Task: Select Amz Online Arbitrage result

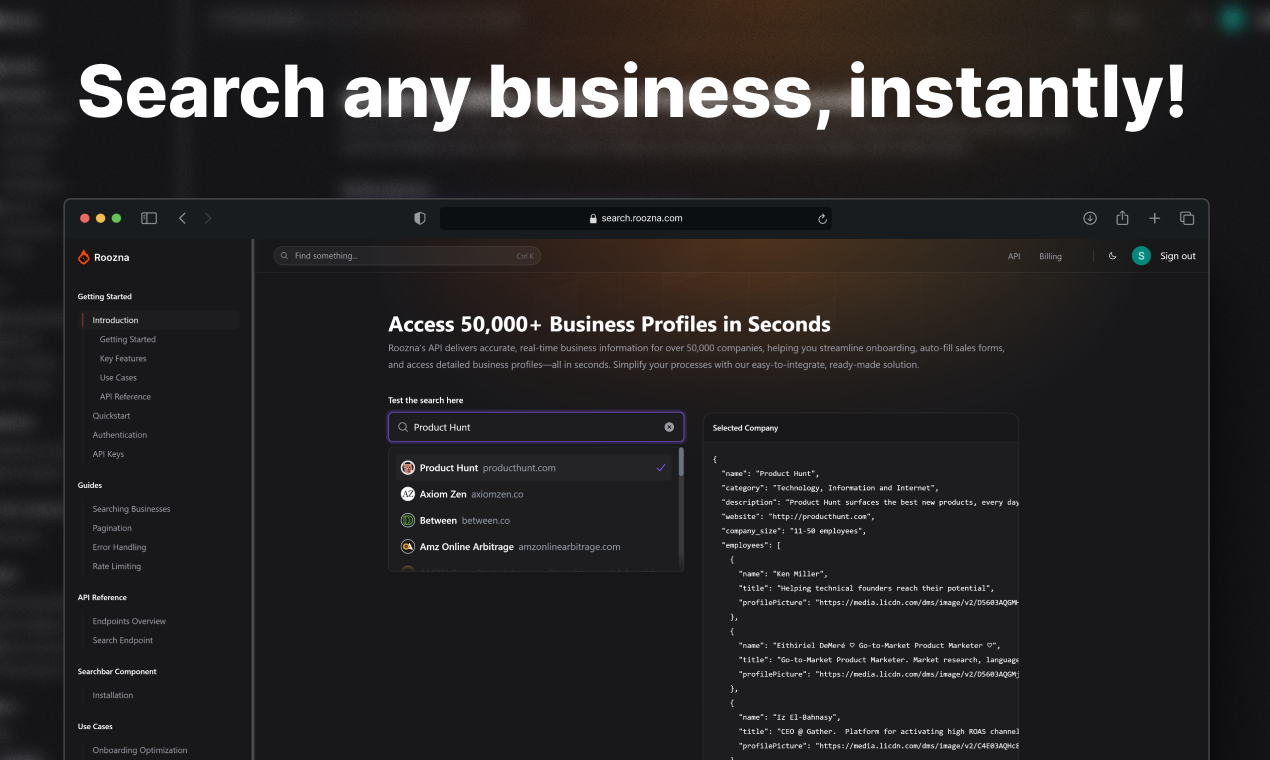Action: (x=535, y=547)
